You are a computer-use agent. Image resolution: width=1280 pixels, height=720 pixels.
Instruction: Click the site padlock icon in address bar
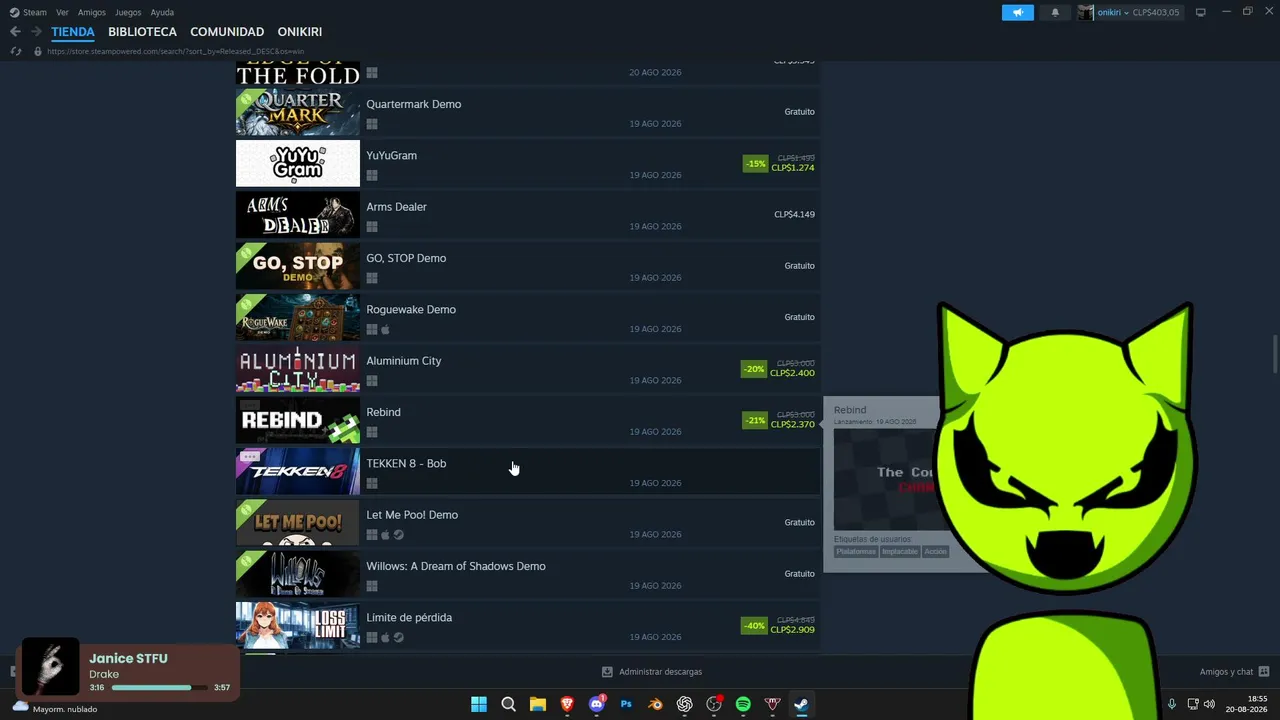[x=38, y=51]
